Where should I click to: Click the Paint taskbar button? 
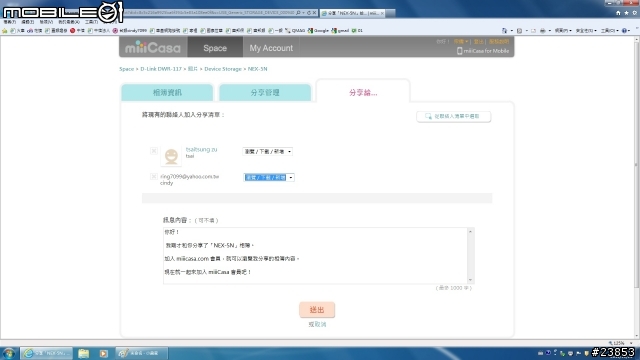click(142, 353)
